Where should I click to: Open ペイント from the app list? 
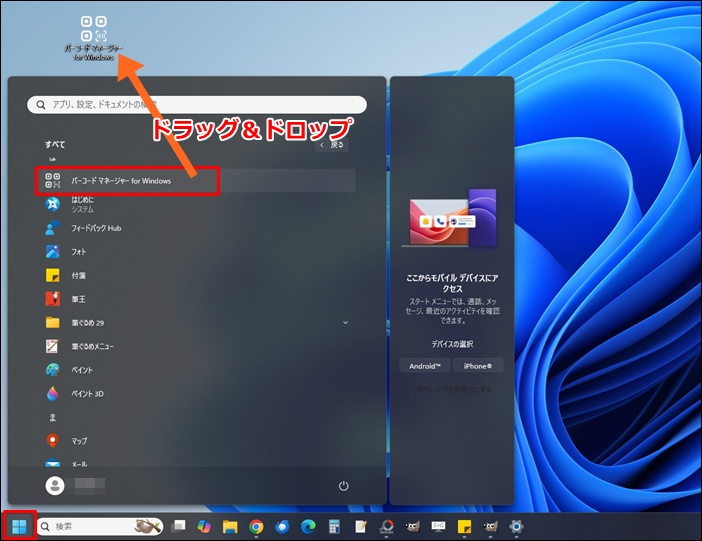196,370
